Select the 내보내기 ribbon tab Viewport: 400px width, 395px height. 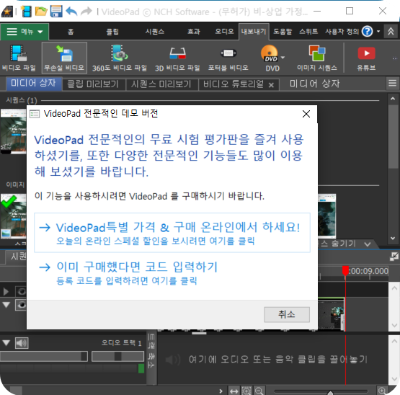(x=254, y=32)
